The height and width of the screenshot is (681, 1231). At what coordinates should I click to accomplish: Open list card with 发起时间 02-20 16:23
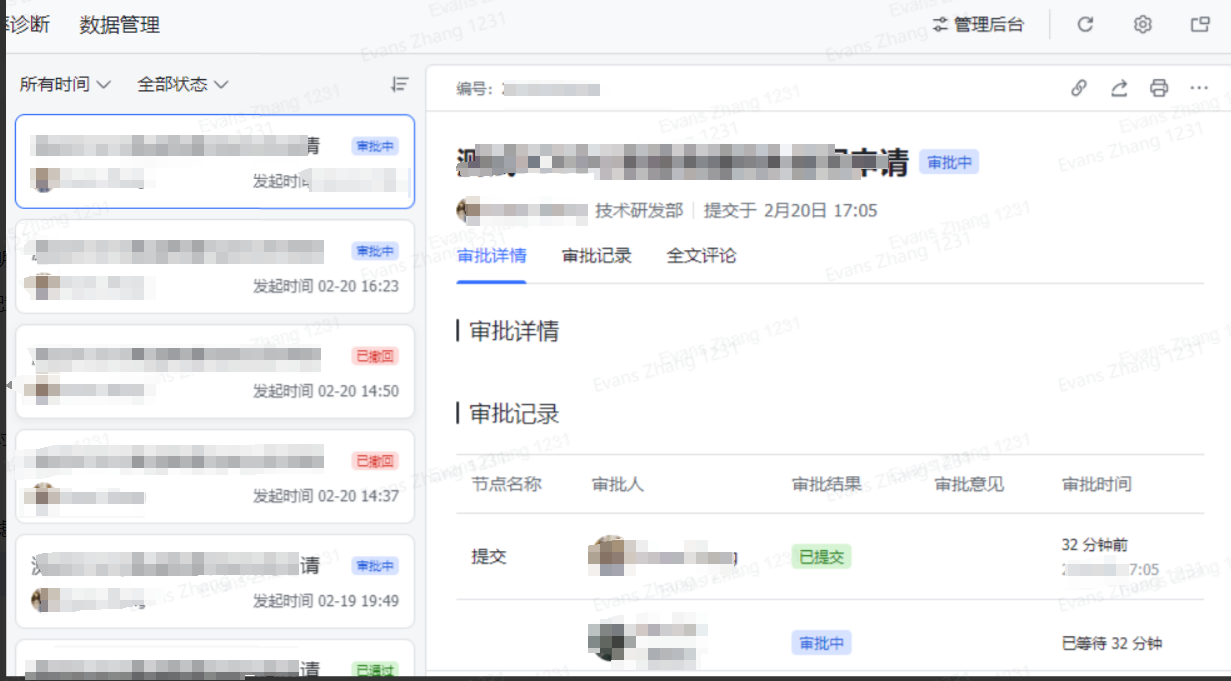(215, 267)
